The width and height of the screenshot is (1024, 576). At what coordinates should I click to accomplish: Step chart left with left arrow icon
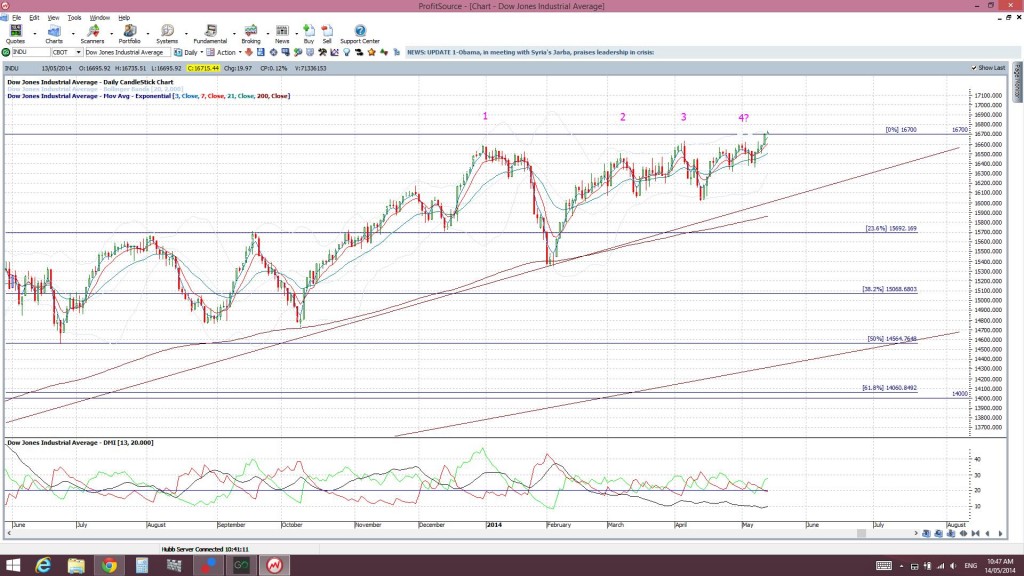[987, 534]
